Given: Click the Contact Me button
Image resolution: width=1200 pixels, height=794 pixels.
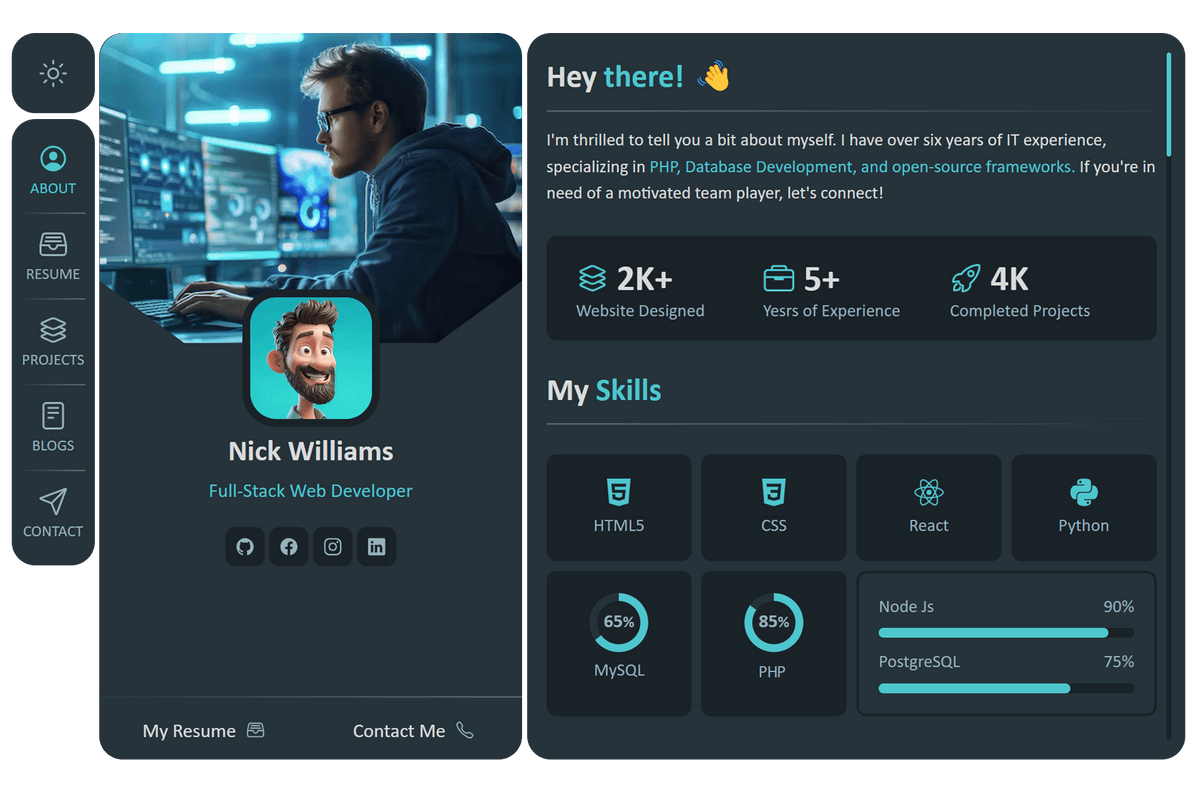Looking at the screenshot, I should [x=413, y=731].
